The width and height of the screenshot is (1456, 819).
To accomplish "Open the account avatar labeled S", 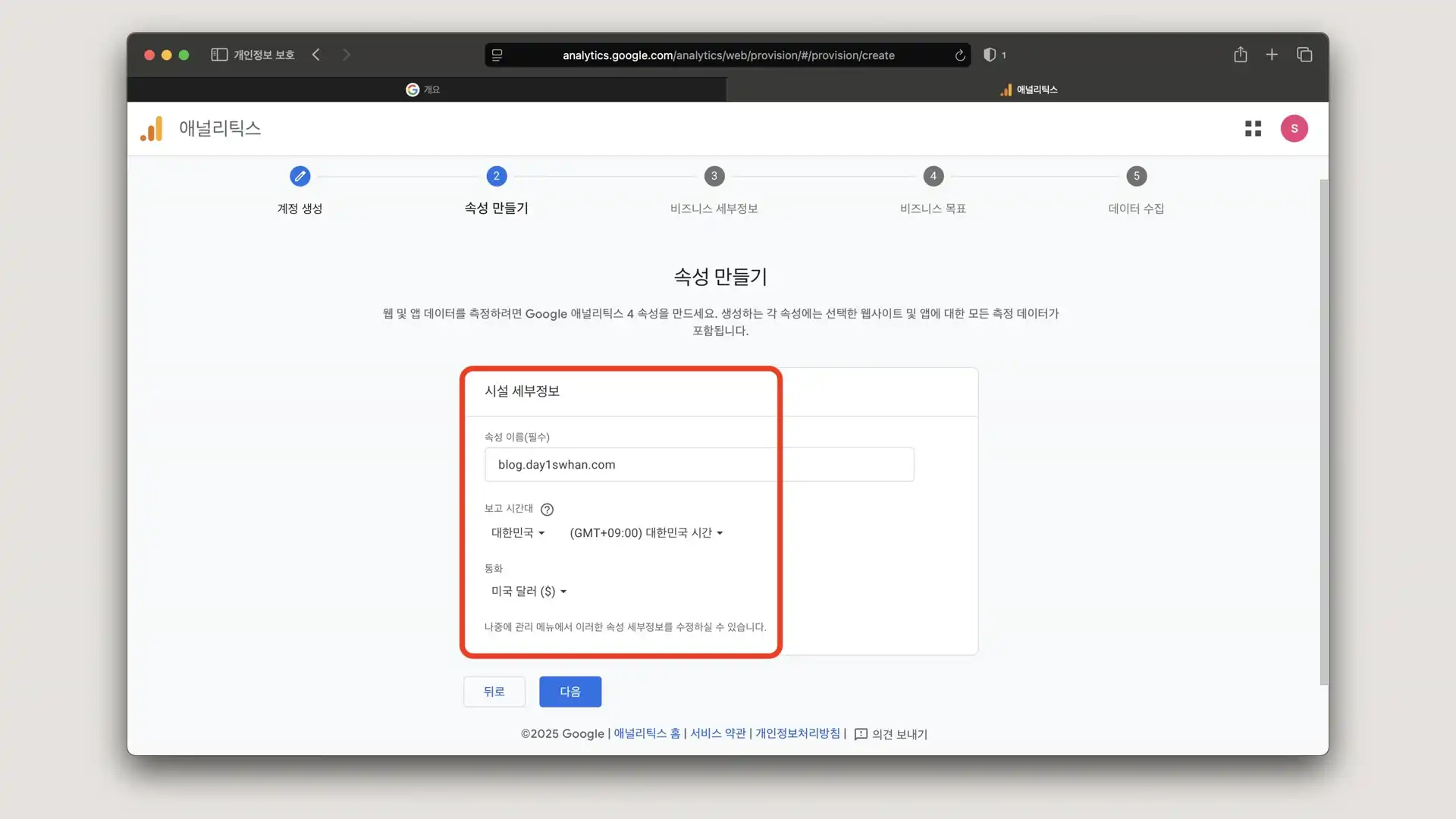I will (1294, 129).
